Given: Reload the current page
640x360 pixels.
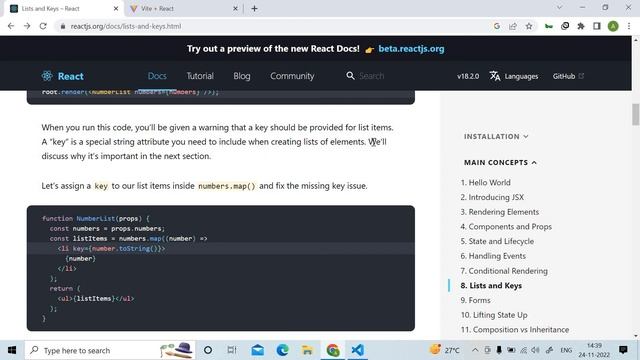Looking at the screenshot, I should click(43, 26).
